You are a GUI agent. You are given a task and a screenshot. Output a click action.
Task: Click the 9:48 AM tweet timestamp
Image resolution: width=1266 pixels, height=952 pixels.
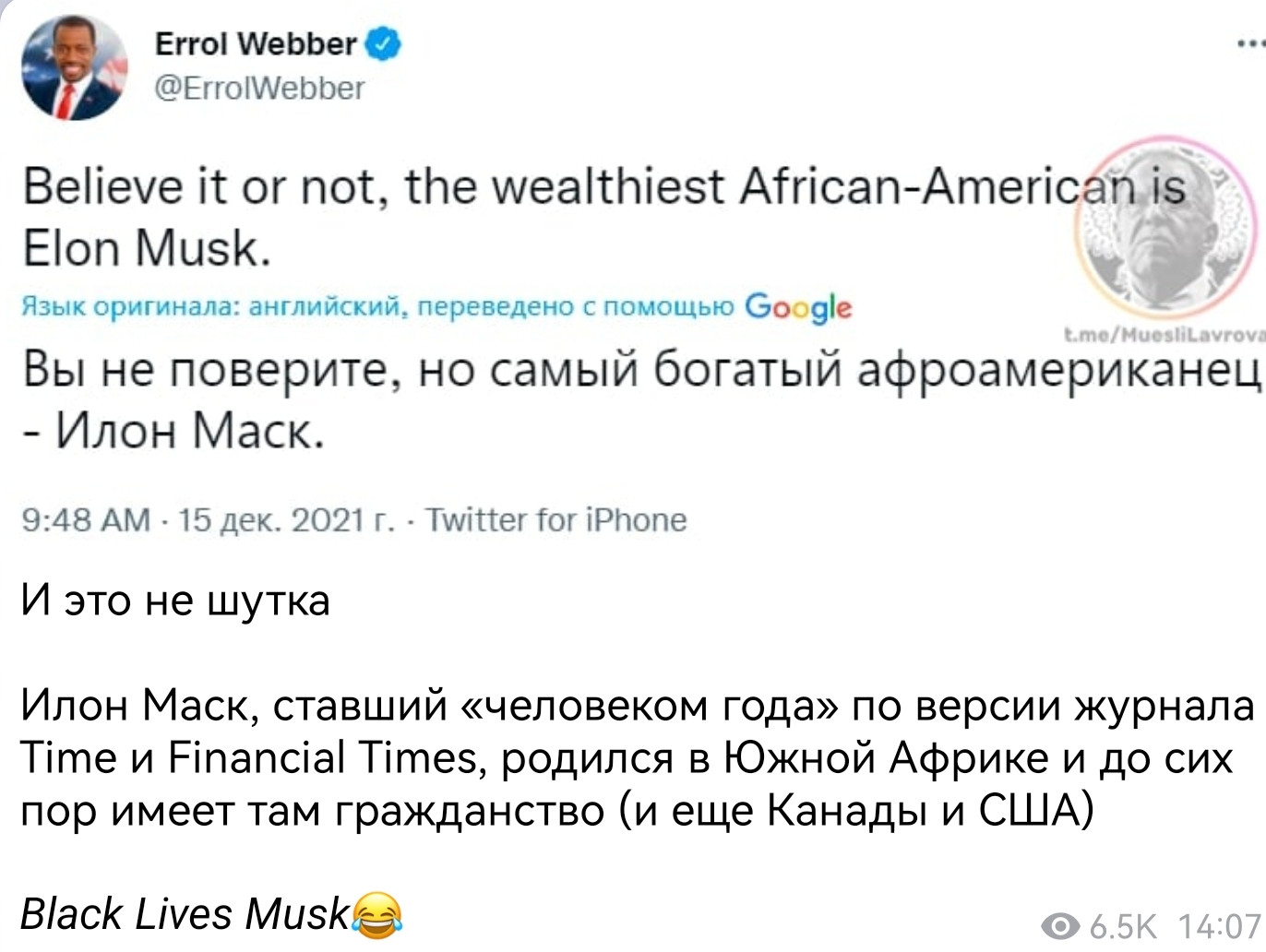[85, 520]
